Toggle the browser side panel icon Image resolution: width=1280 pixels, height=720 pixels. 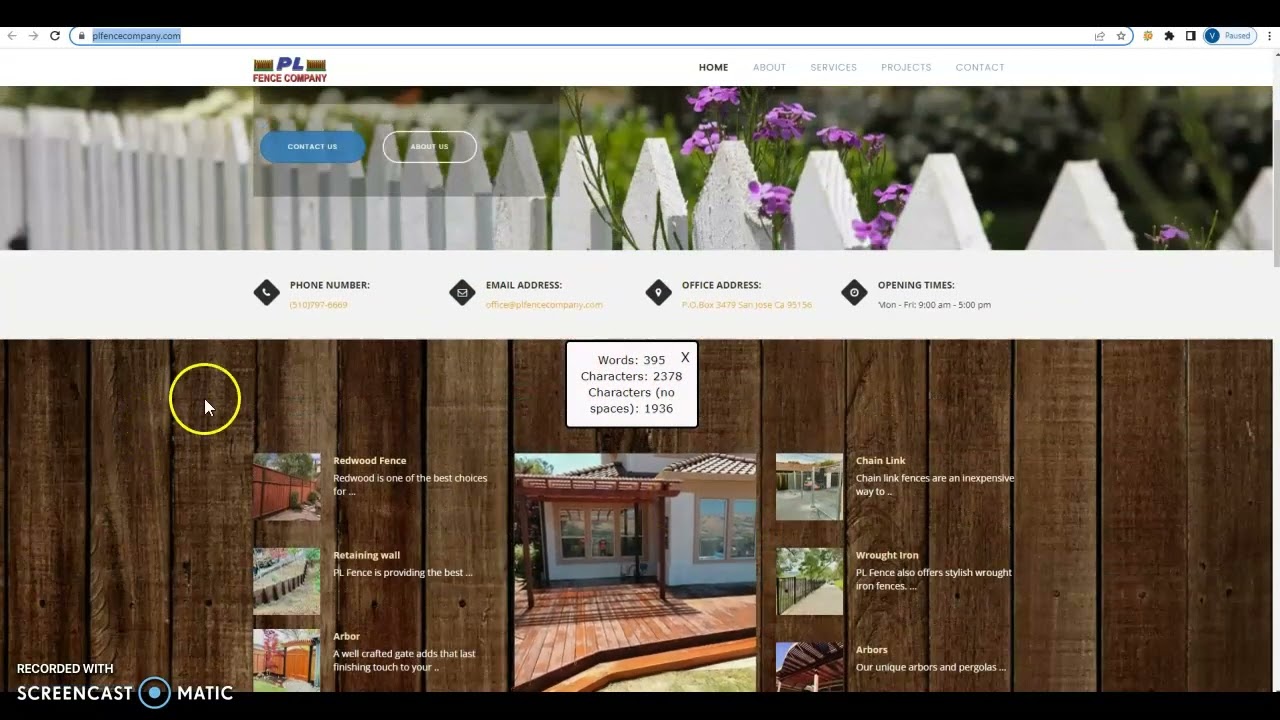pos(1190,36)
